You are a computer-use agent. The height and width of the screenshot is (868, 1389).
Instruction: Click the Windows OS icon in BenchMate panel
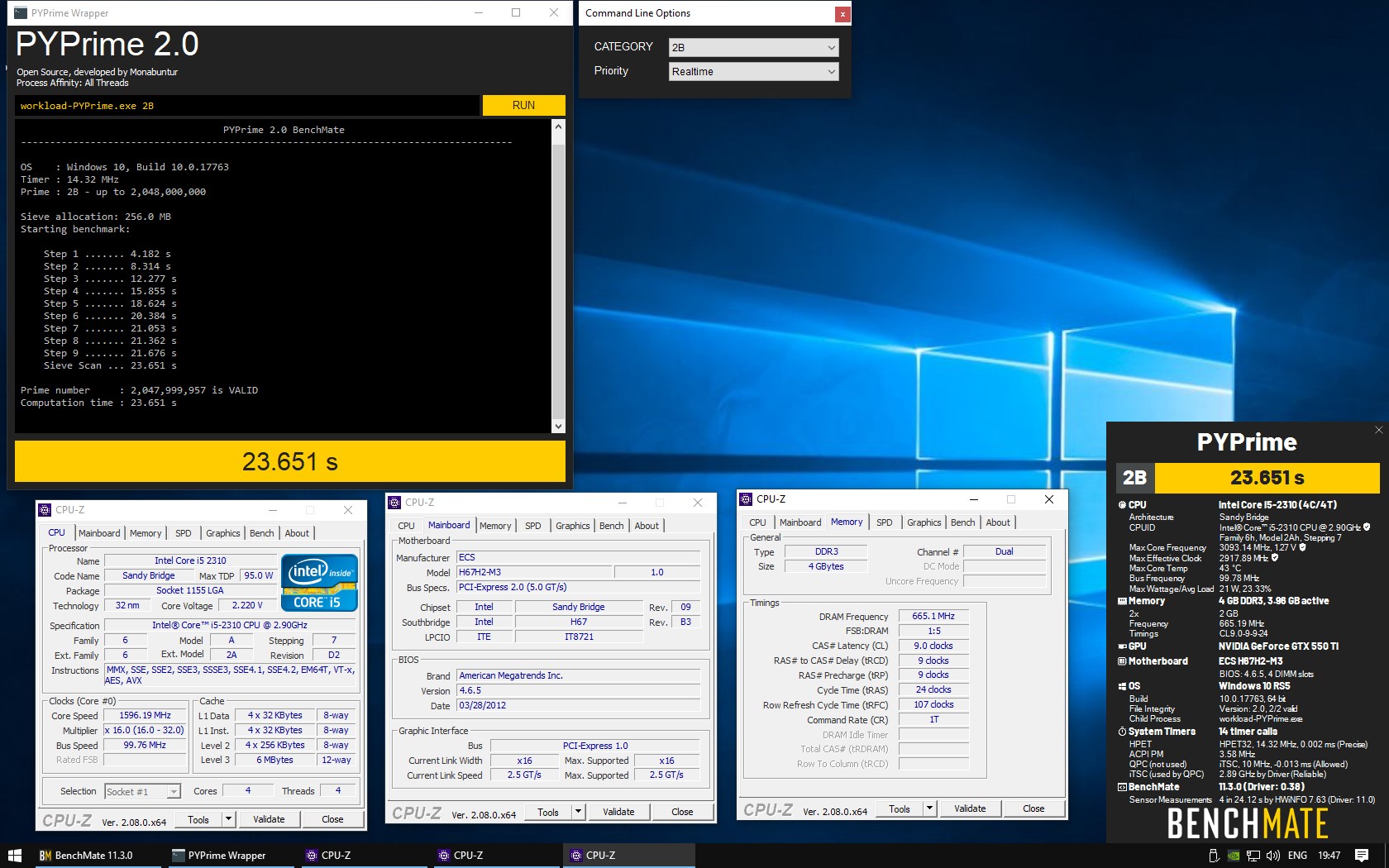pos(1122,686)
